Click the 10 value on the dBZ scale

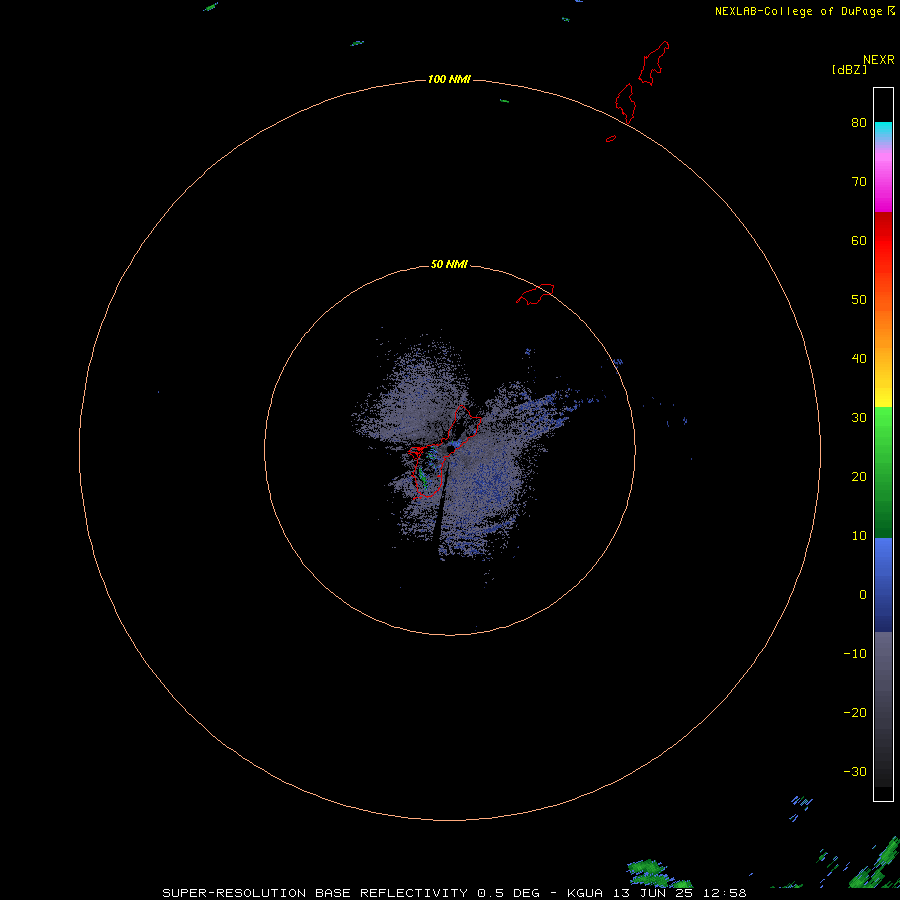[859, 536]
